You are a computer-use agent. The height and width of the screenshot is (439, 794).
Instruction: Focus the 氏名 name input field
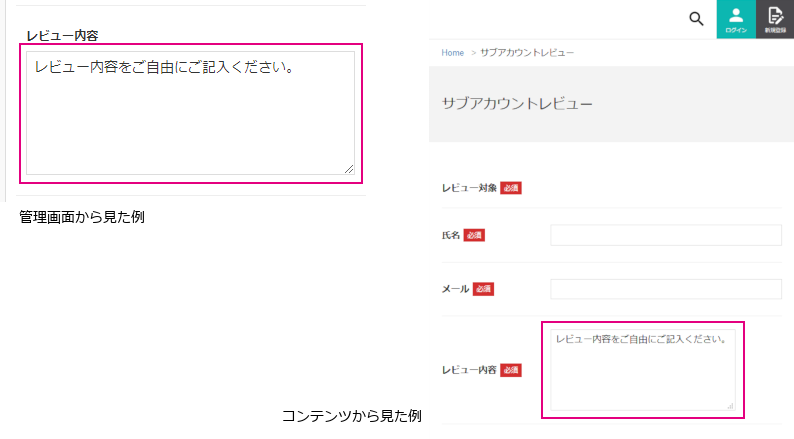665,235
